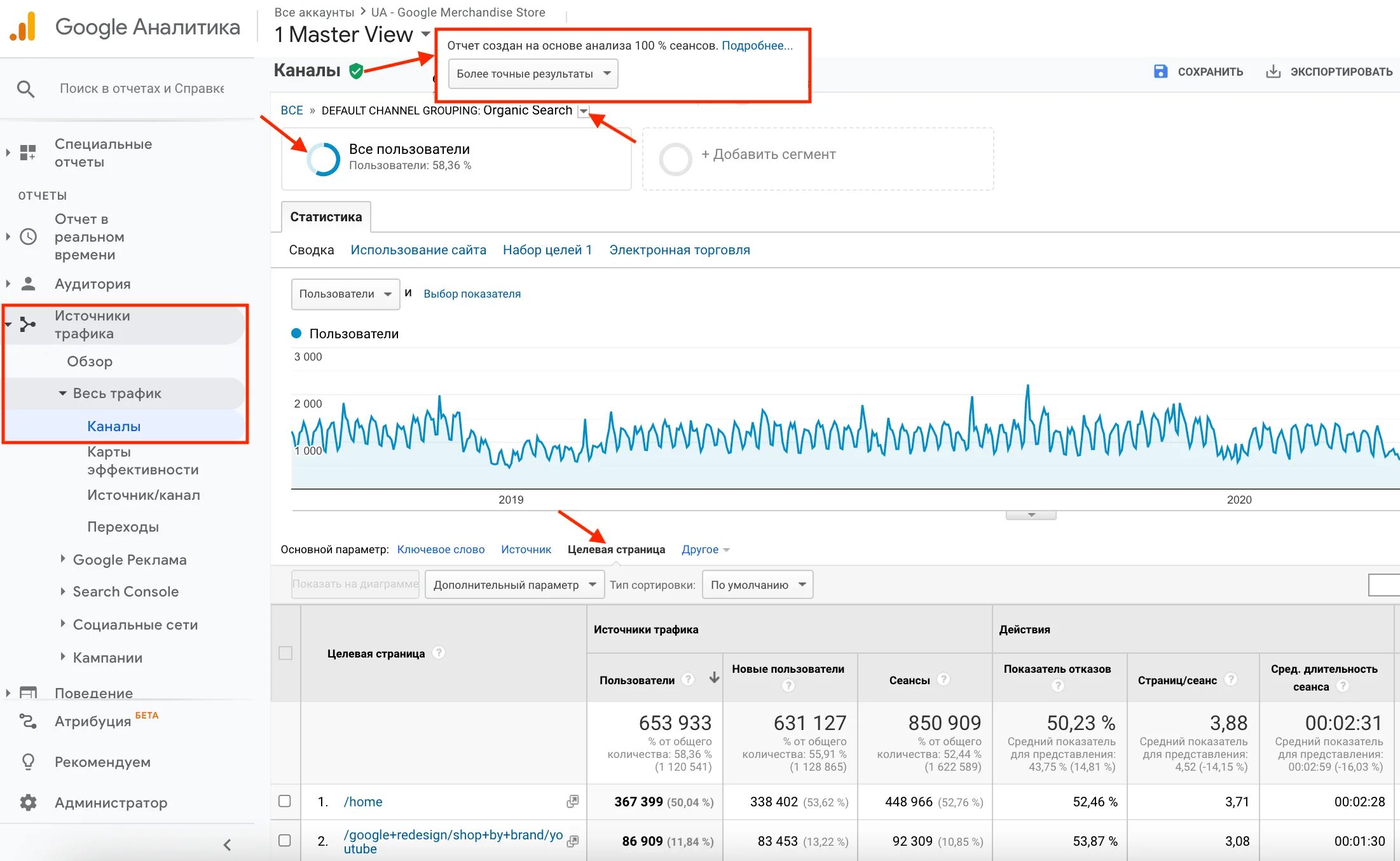Open /home page in new window icon
The image size is (1400, 861).
(x=573, y=801)
